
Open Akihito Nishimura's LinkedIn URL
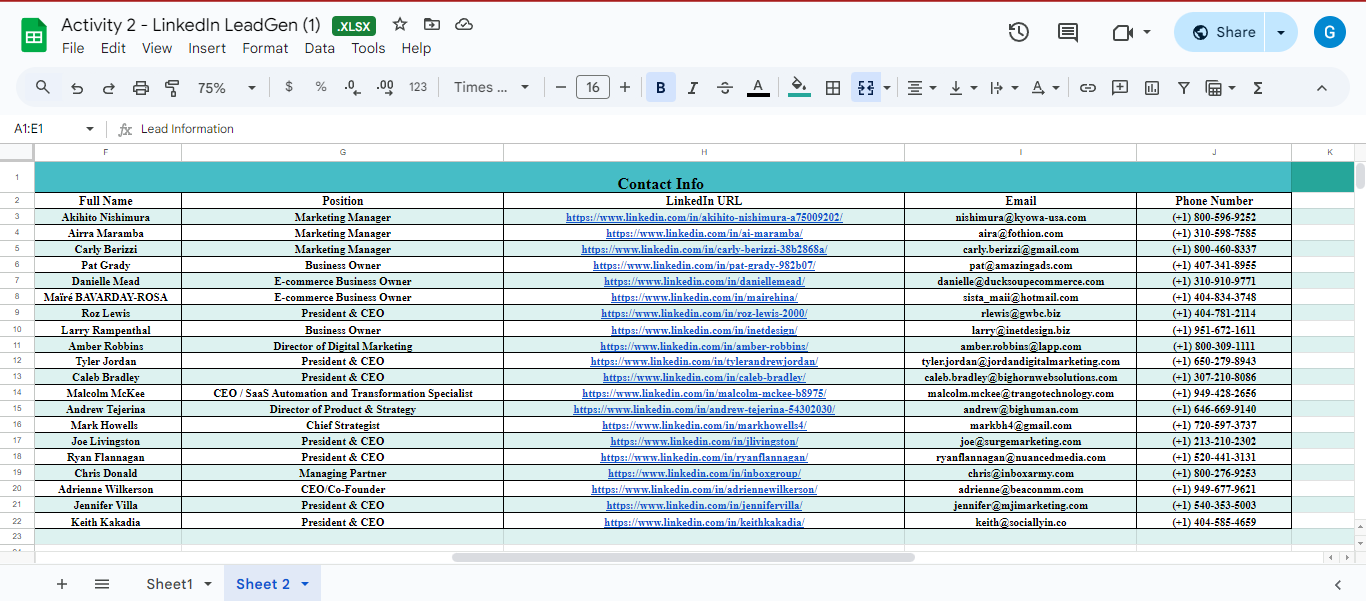tap(704, 217)
